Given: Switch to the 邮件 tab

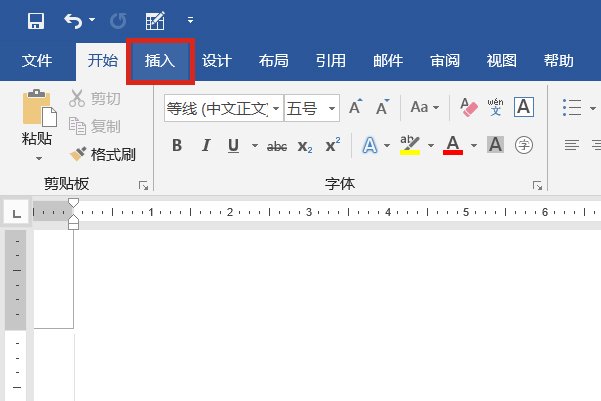Looking at the screenshot, I should (388, 61).
